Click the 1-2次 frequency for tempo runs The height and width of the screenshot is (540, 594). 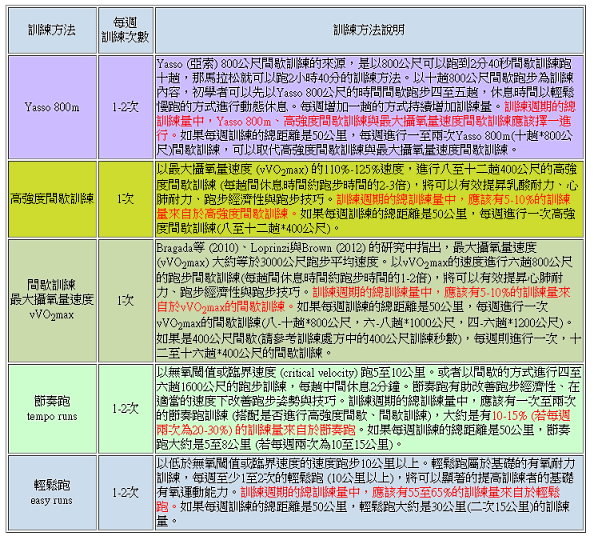click(126, 409)
